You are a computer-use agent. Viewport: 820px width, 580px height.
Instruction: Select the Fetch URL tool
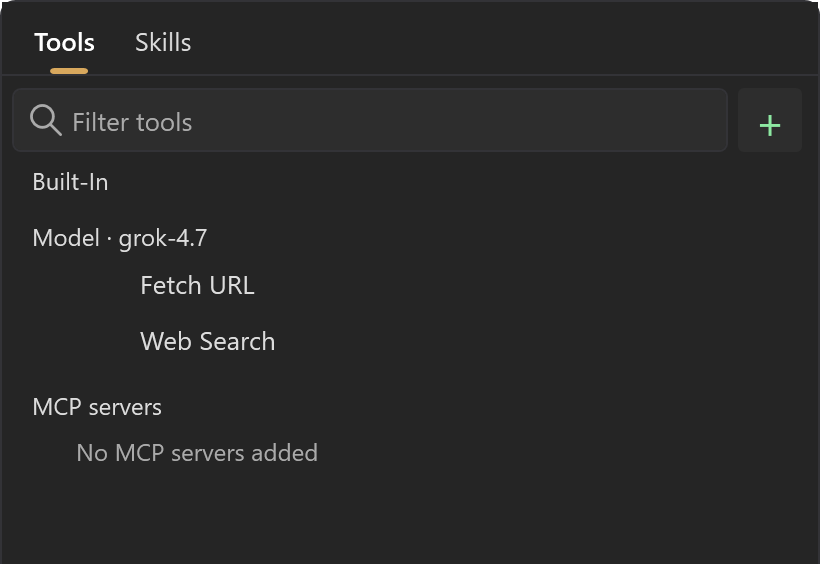click(x=197, y=286)
